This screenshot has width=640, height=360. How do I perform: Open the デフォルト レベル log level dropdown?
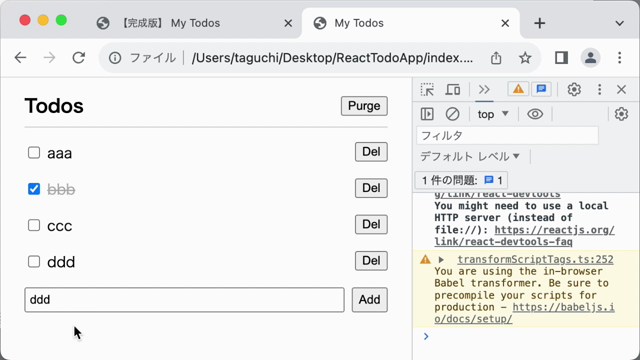pos(470,156)
